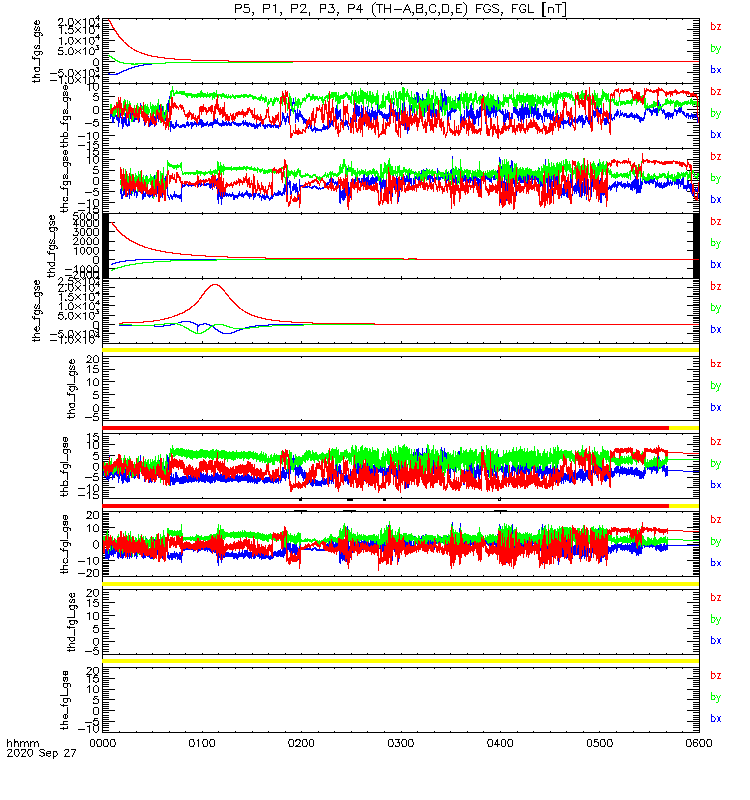This screenshot has width=750, height=800.
Task: Click the "thc_fgl_gse" y-axis label
Action: point(64,544)
